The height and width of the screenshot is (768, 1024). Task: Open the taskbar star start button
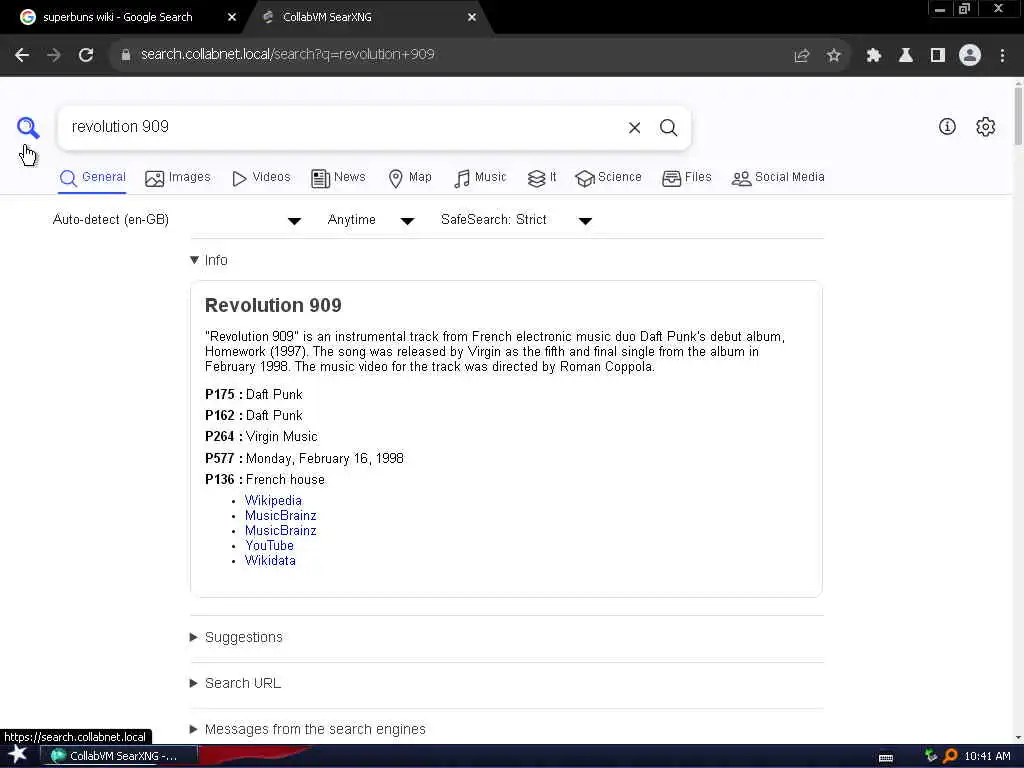point(18,754)
